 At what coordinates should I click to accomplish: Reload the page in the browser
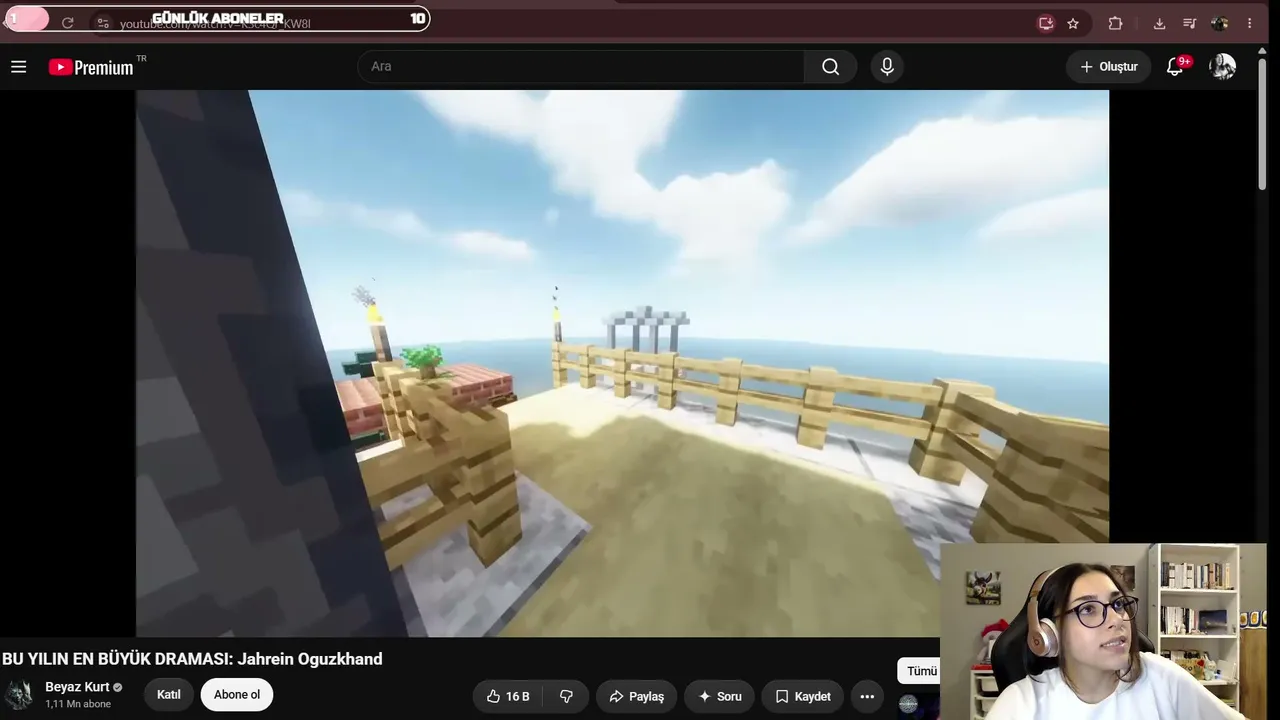pos(67,23)
